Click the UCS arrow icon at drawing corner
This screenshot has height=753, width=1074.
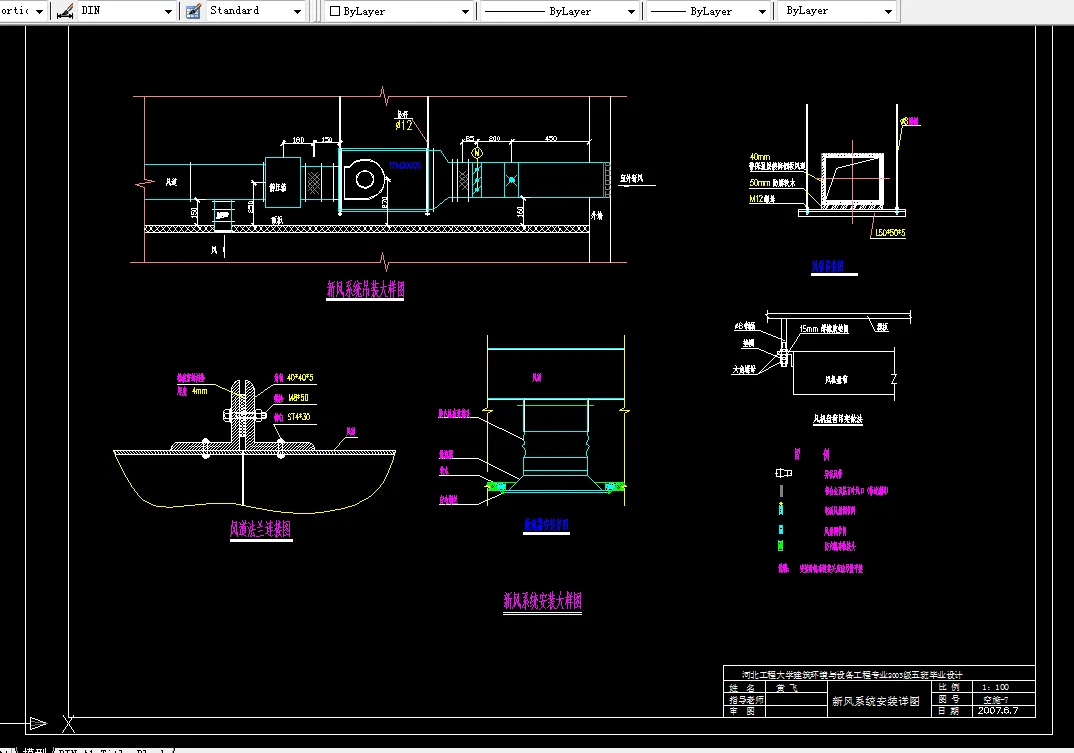(x=38, y=723)
